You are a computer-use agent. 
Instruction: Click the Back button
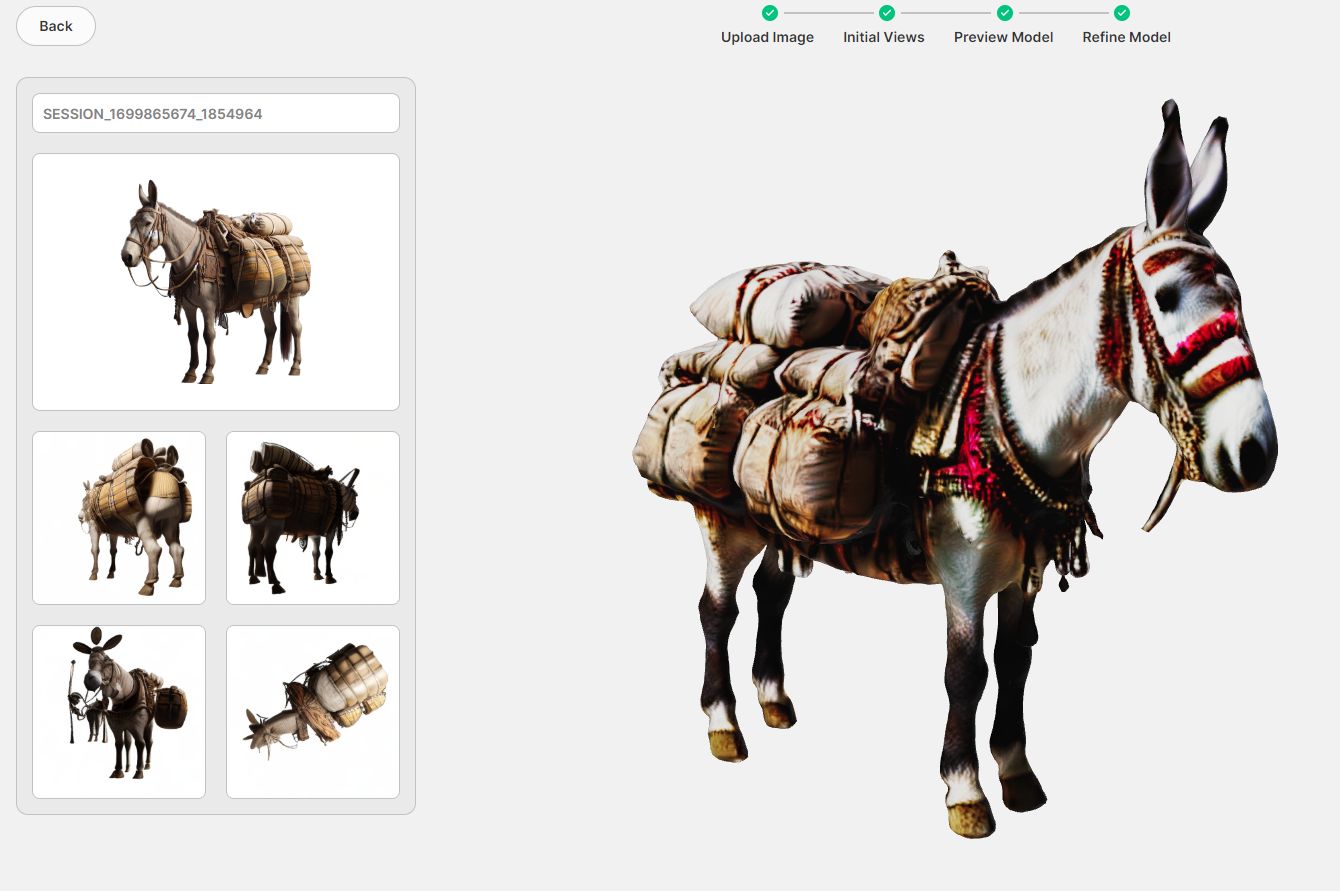(55, 26)
